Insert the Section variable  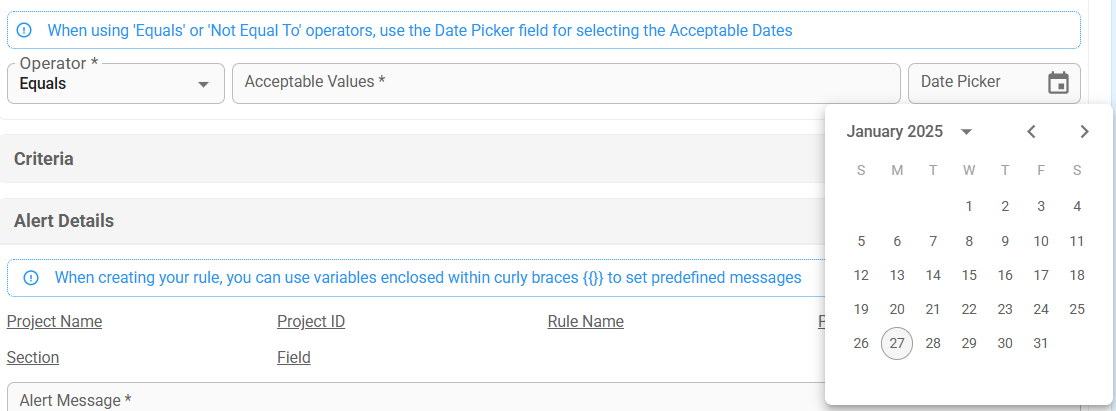point(33,358)
